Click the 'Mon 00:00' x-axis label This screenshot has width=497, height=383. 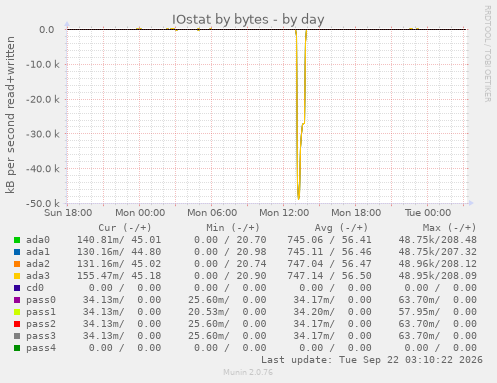tap(140, 213)
